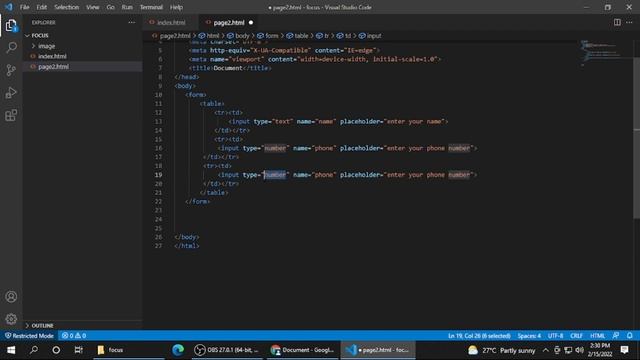Open the Run and Debug view
Screen dimensions: 640x360
[11, 93]
